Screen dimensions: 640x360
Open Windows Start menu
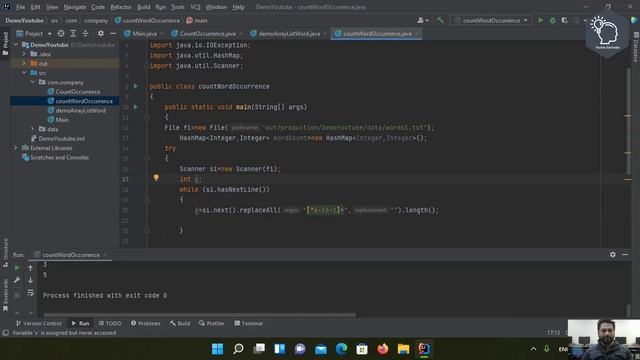coord(218,349)
